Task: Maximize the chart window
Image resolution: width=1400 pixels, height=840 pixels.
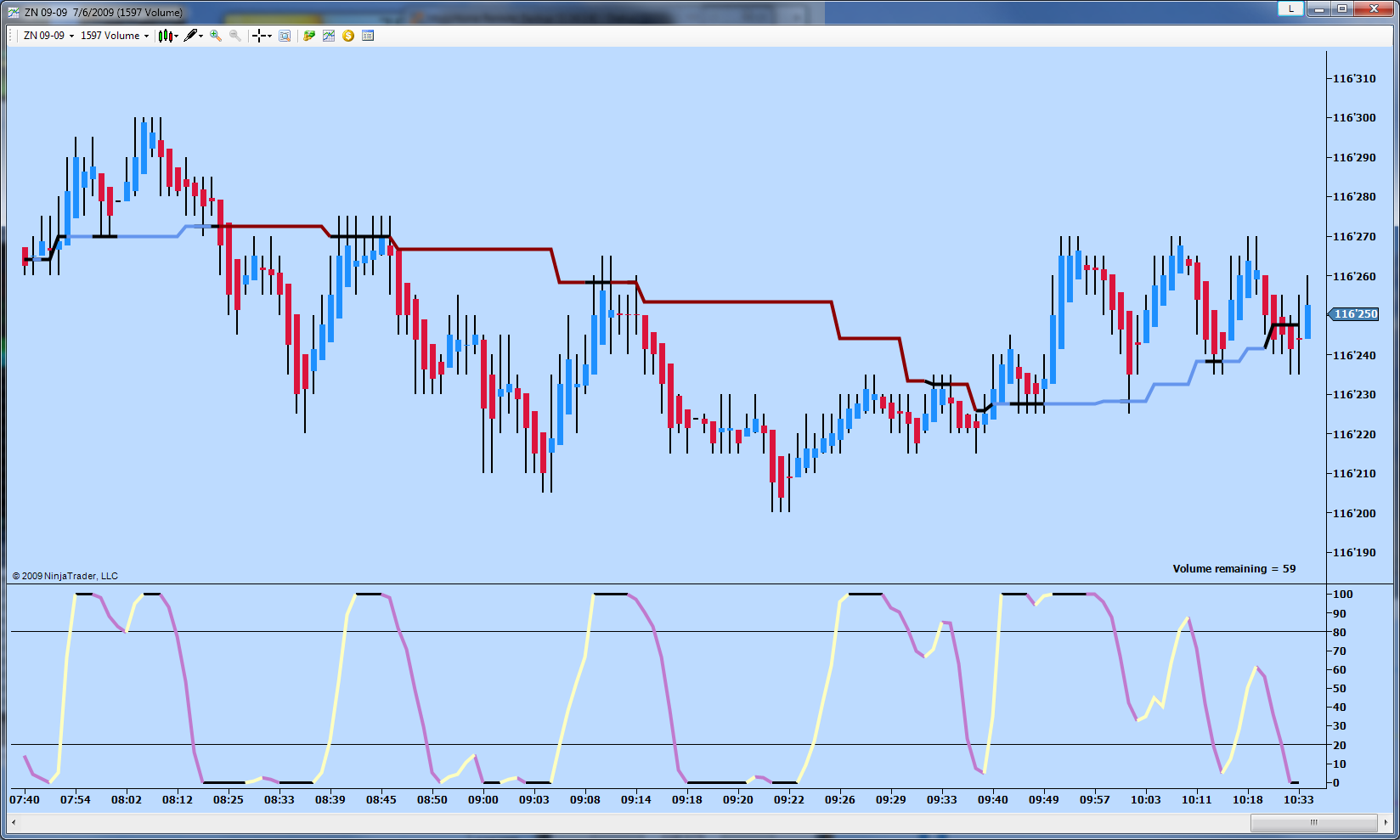Action: pyautogui.click(x=1343, y=8)
